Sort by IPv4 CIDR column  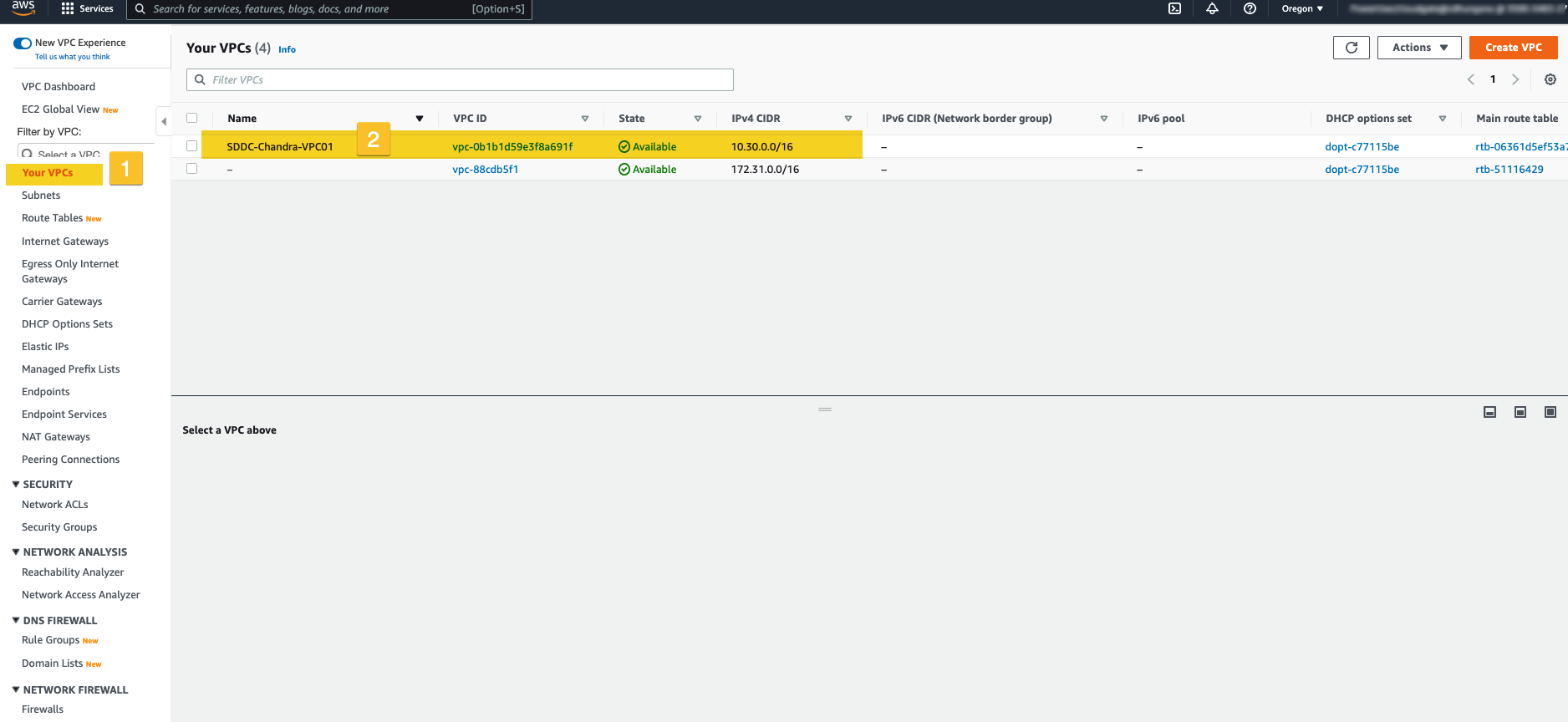pos(848,119)
